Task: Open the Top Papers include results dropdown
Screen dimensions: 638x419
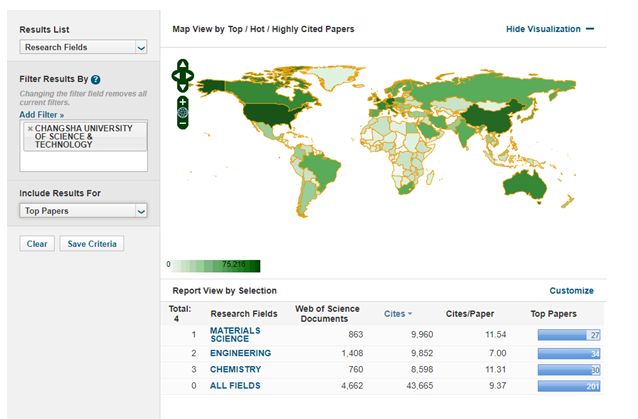Action: (x=83, y=211)
